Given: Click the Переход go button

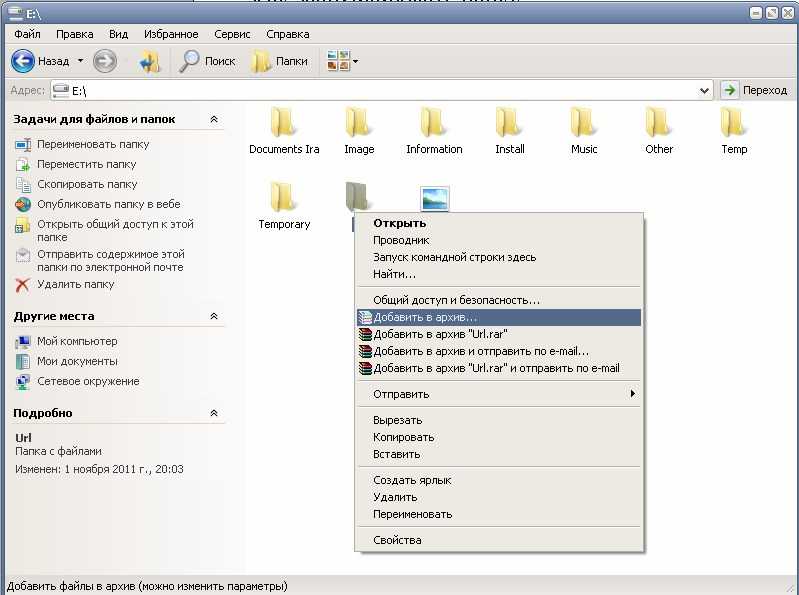Looking at the screenshot, I should 755,90.
